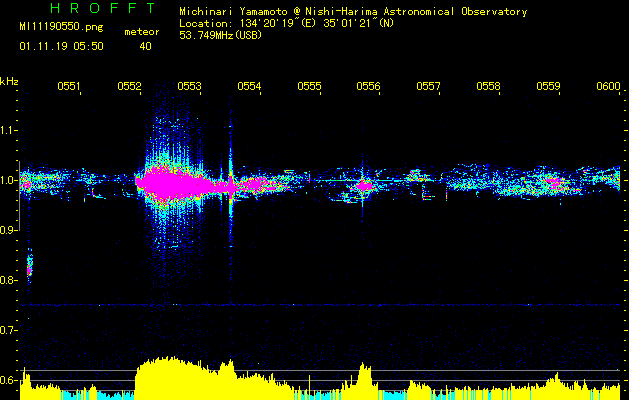Click the Location coordinates line
Image resolution: width=629 pixels, height=400 pixels.
tap(286, 23)
